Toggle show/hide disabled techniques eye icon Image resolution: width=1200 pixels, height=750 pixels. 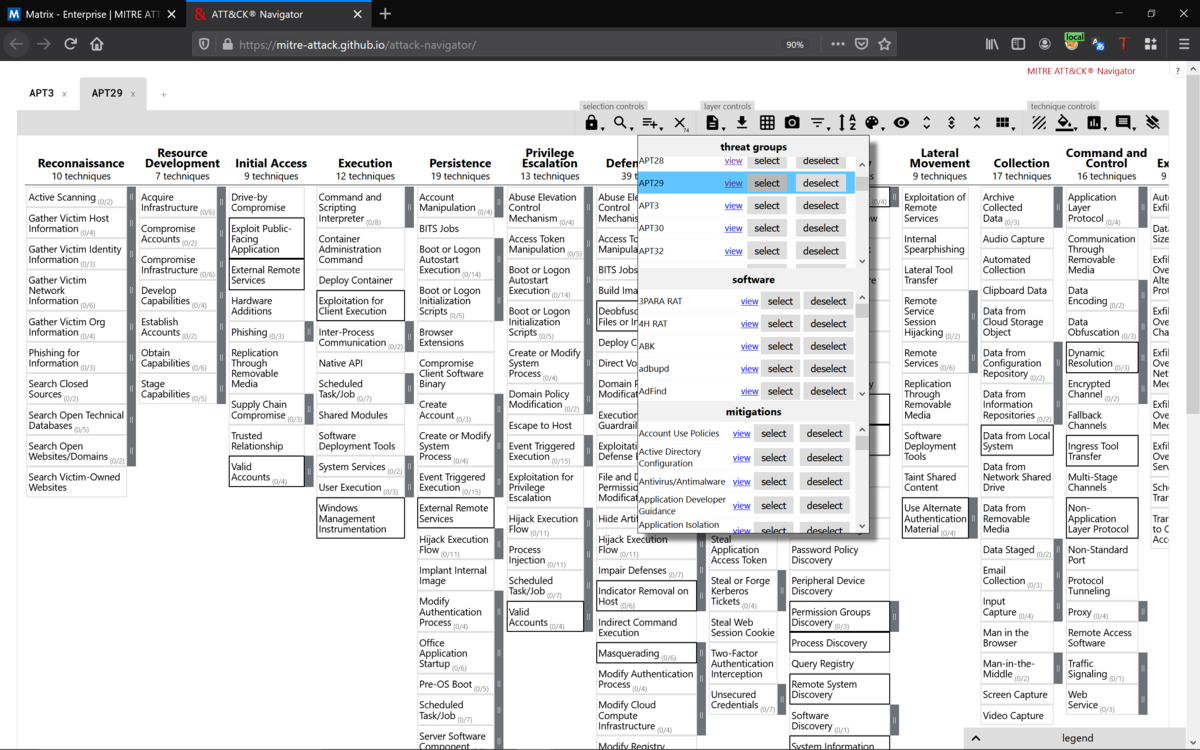[x=901, y=123]
